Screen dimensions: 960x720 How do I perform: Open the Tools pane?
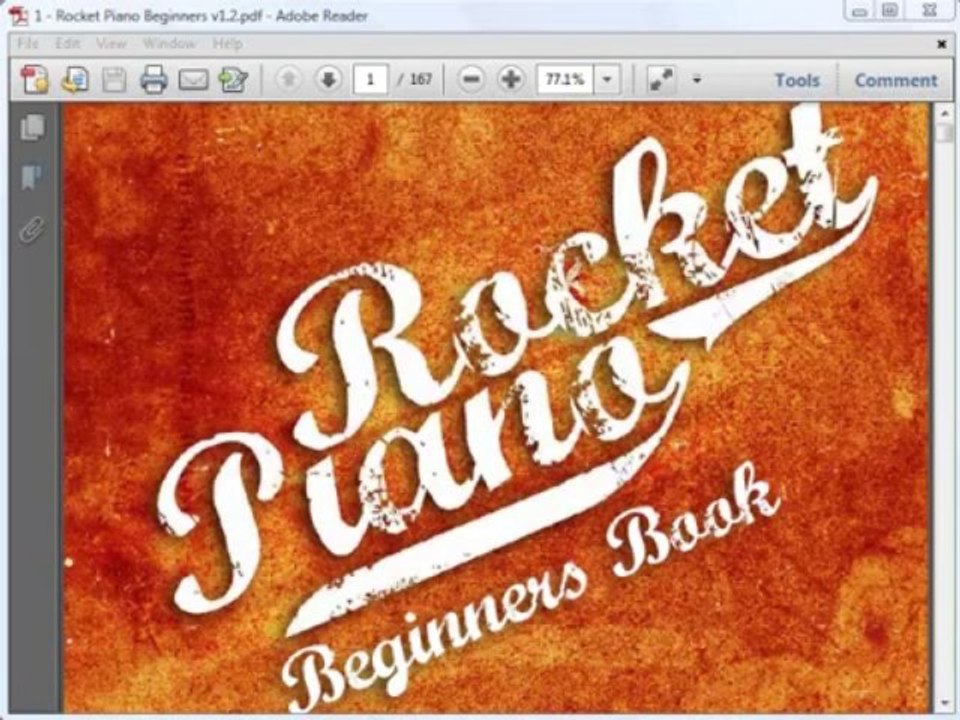point(797,80)
